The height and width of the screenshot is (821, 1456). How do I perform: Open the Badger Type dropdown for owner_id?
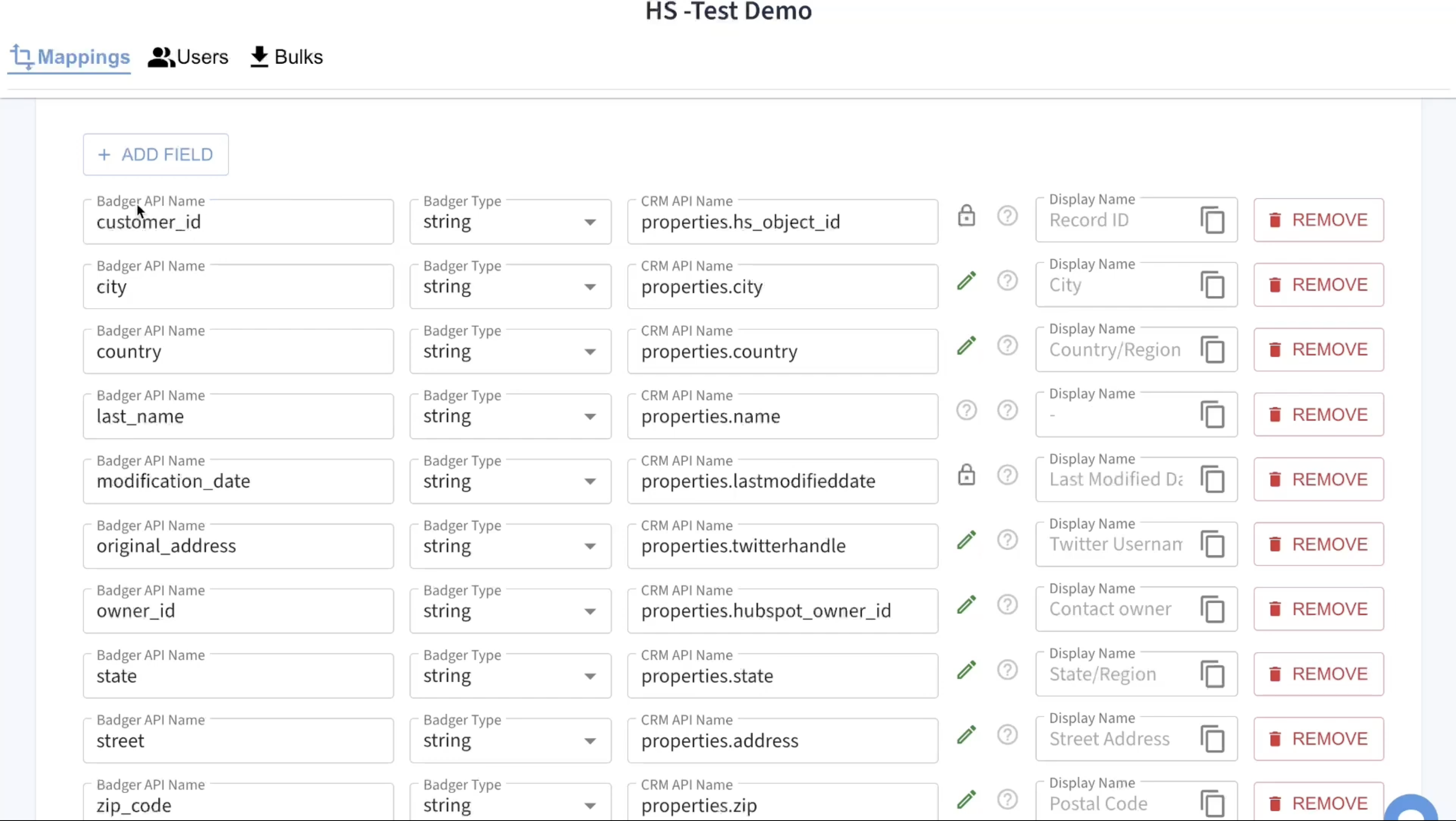click(x=510, y=611)
